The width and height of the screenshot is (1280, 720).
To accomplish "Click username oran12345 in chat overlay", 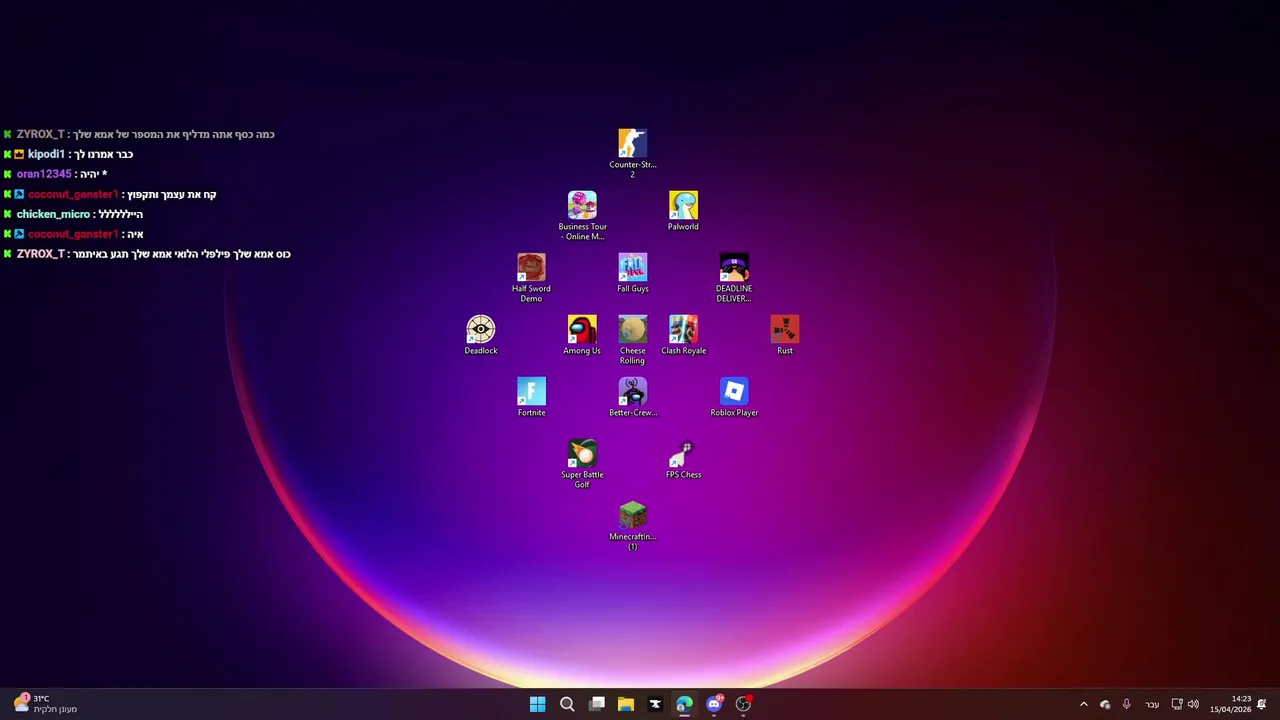I will pos(44,174).
